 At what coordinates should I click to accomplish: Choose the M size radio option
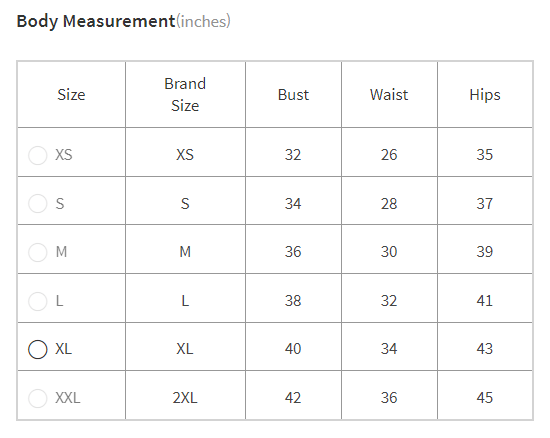(x=38, y=252)
